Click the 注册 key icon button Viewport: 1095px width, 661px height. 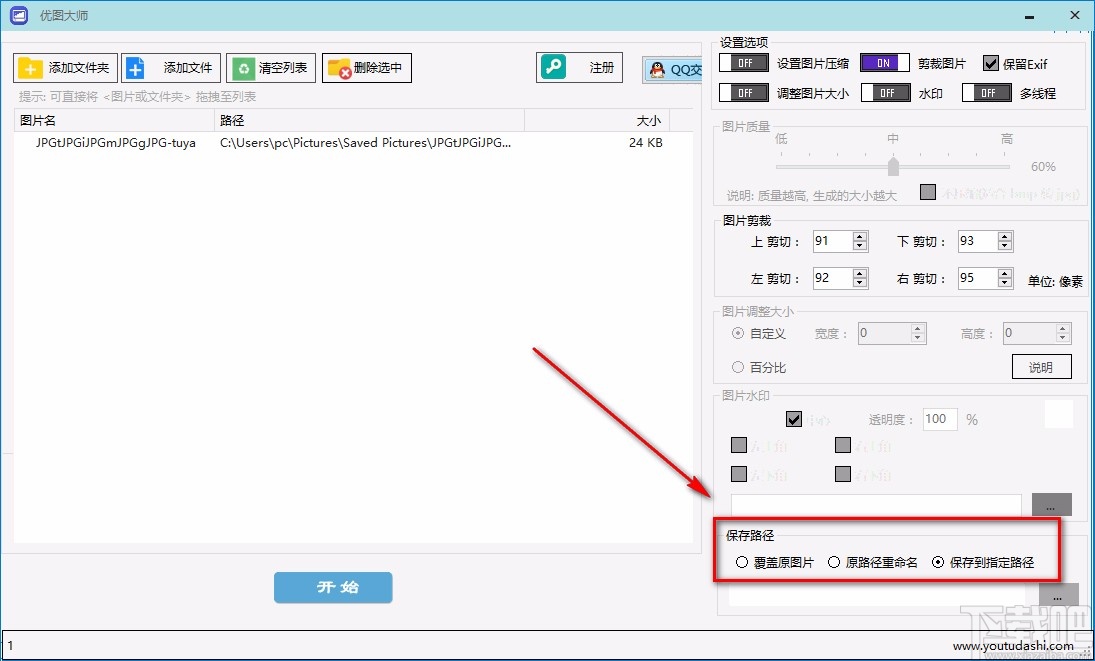point(579,68)
